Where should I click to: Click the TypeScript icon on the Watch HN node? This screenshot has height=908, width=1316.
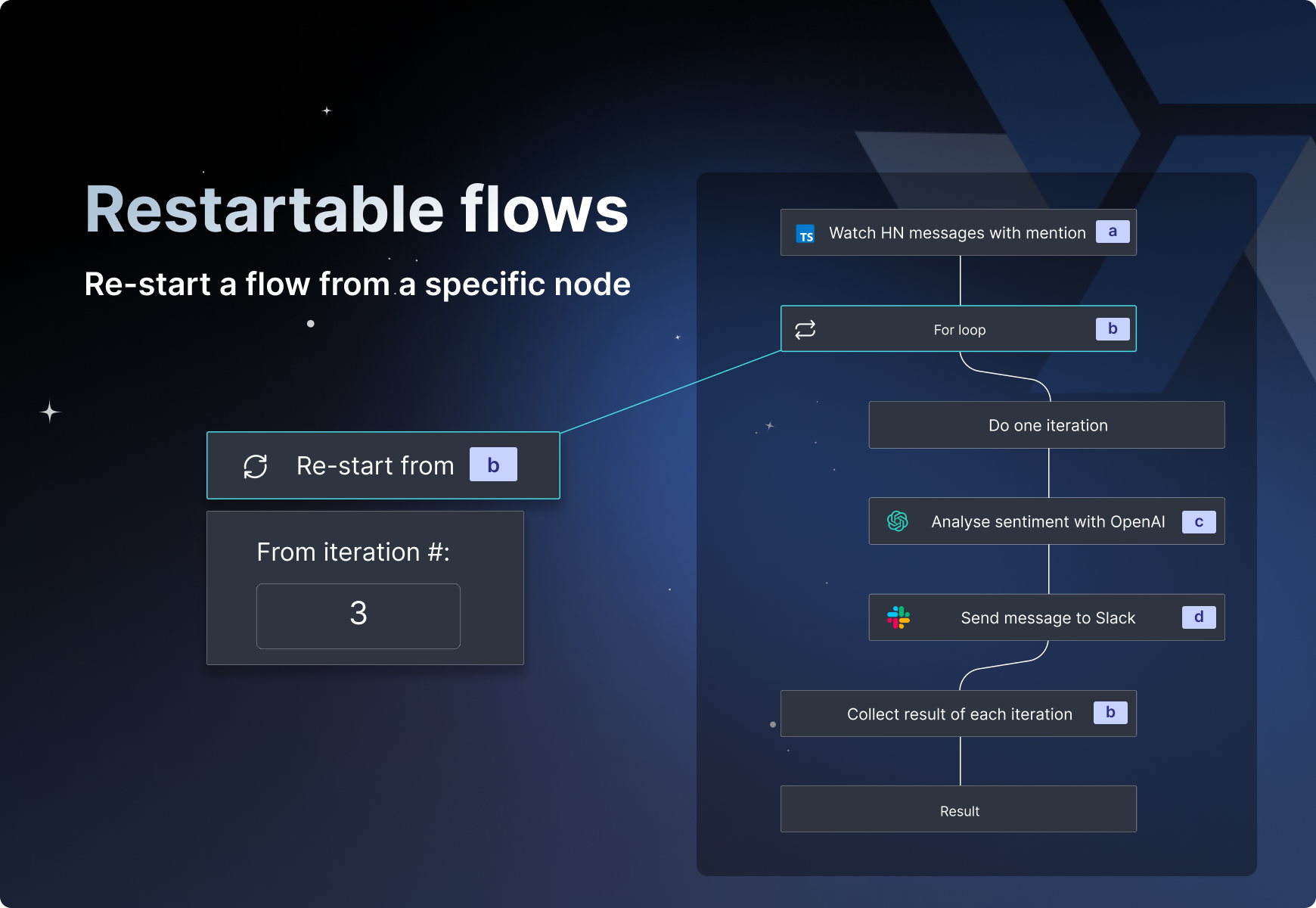[805, 232]
